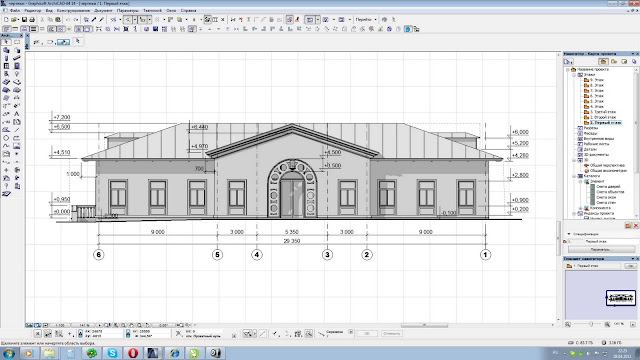Image resolution: width=640 pixels, height=360 pixels.
Task: Toggle the X coordinate lock in the tracker bar
Action: click(x=80, y=333)
